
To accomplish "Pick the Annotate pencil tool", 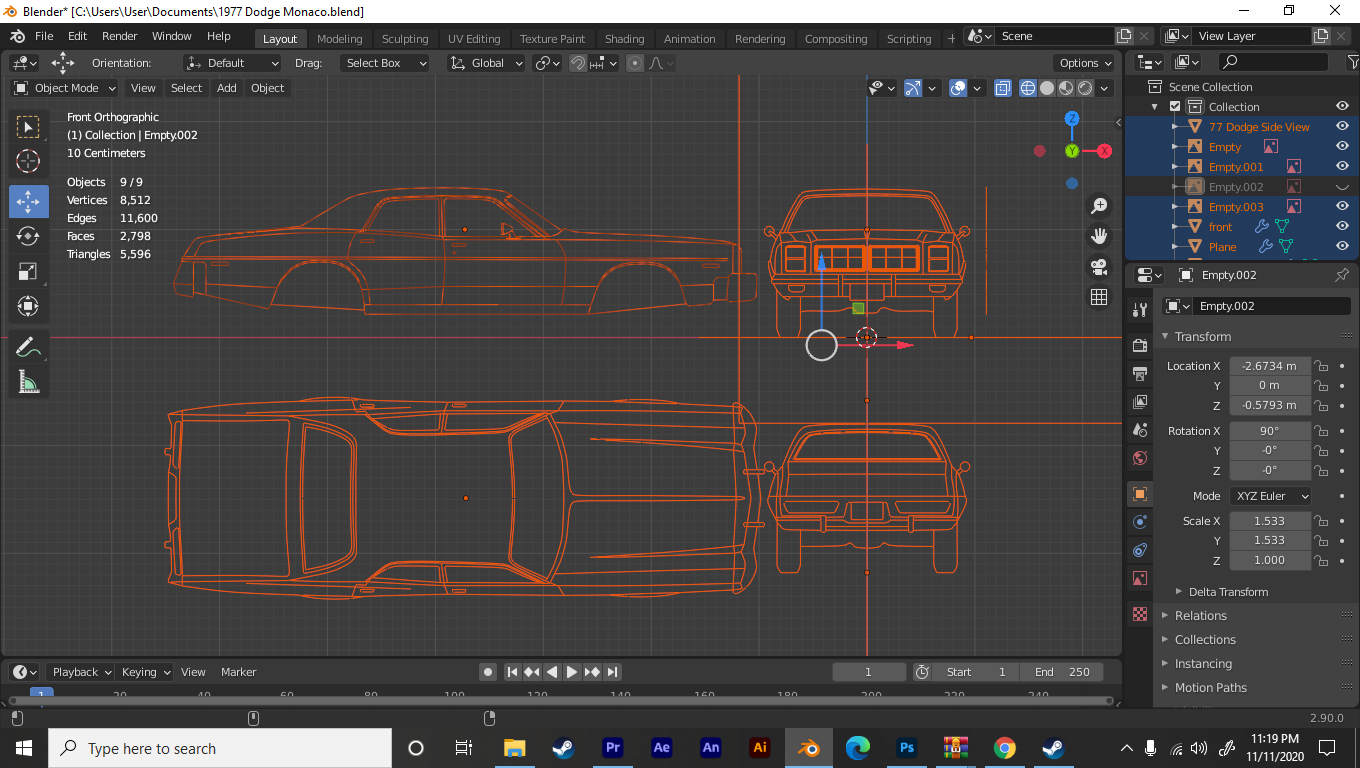I will pos(28,347).
